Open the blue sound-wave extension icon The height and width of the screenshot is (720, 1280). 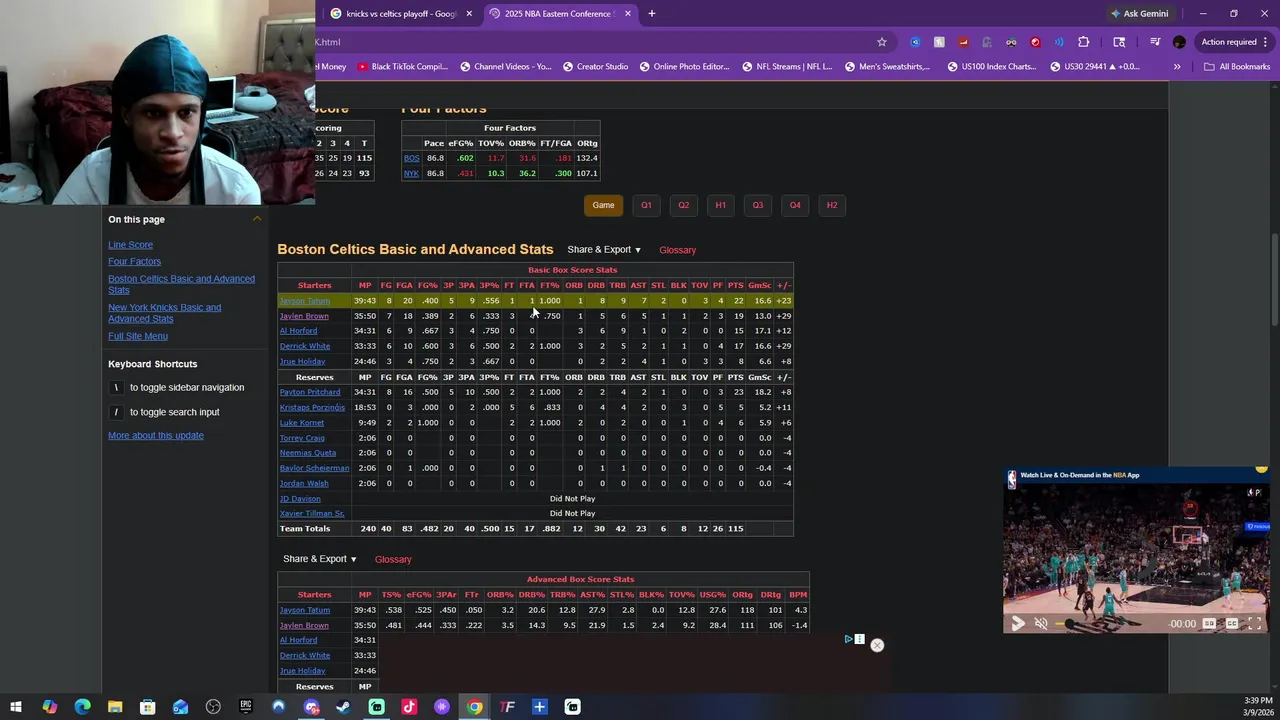tap(1059, 42)
